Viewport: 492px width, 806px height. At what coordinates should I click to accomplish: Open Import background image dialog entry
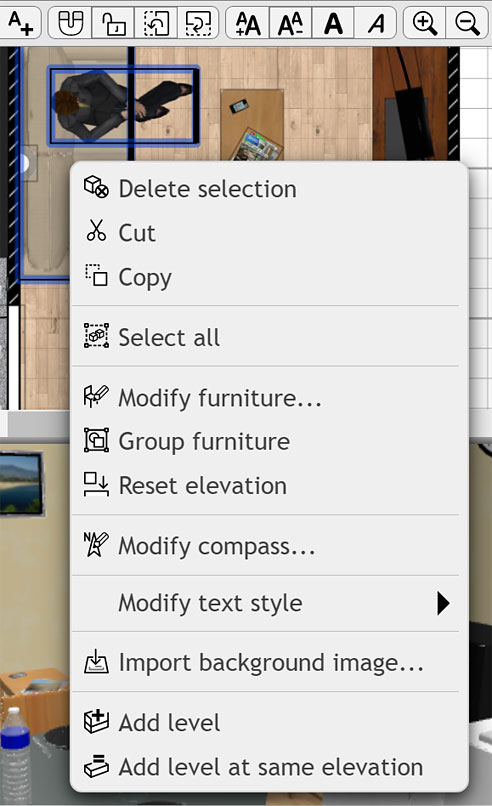tap(269, 662)
